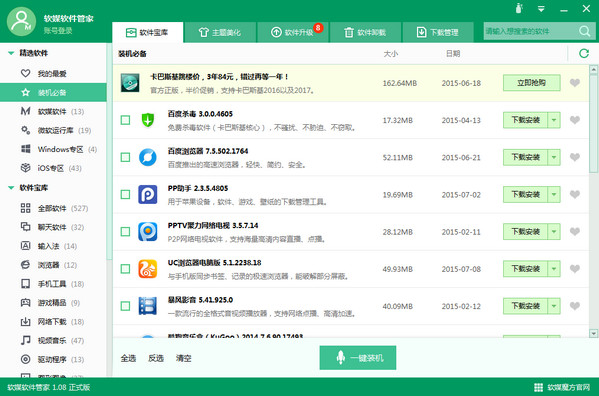
Task: Switch to 软件卸载 tab
Action: (x=365, y=32)
